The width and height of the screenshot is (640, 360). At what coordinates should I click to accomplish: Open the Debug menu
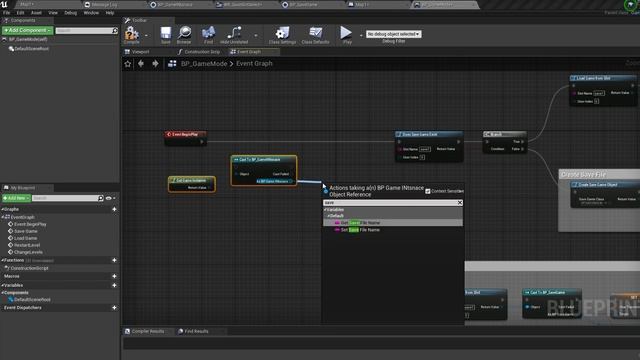click(x=71, y=13)
